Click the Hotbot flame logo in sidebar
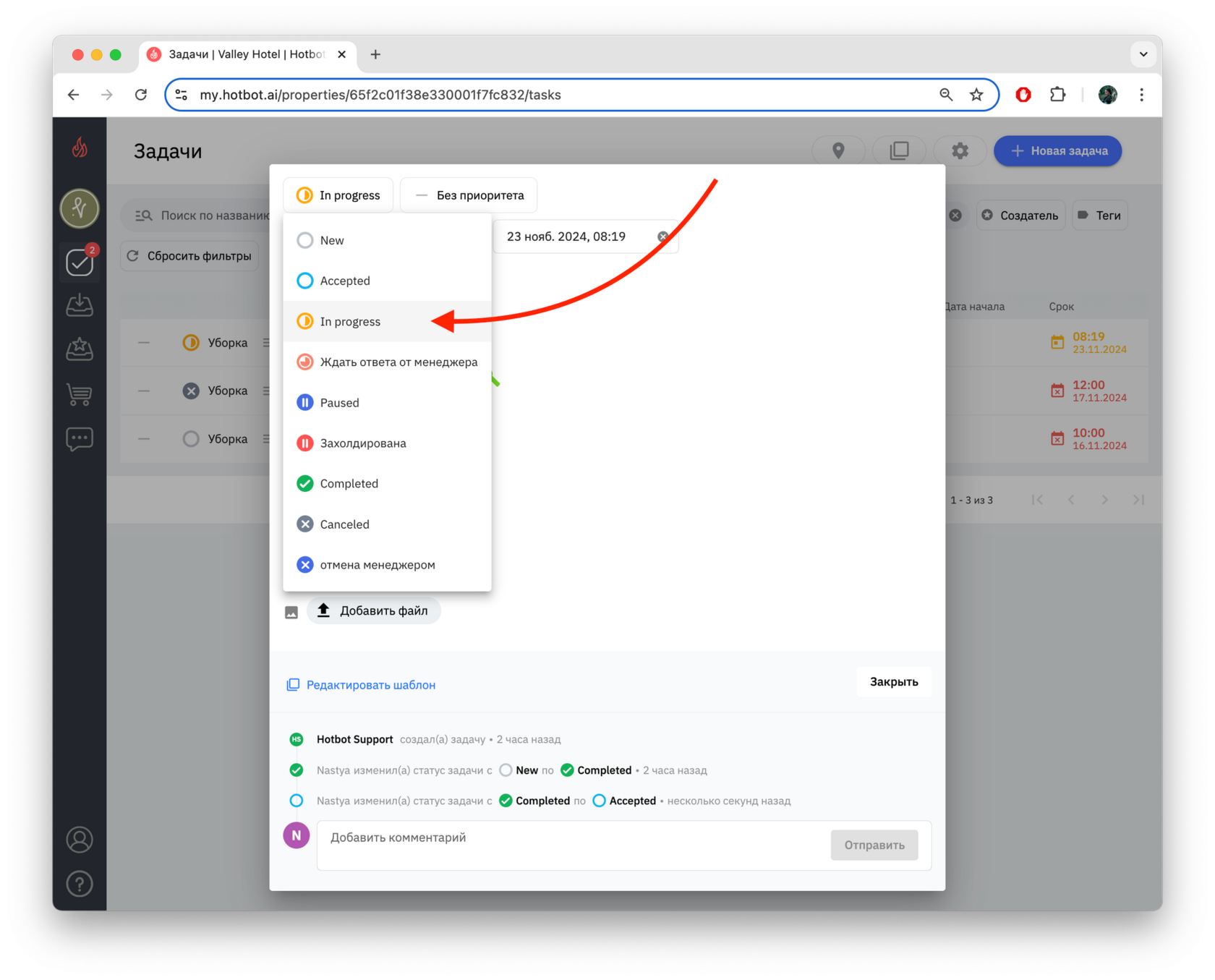The width and height of the screenshot is (1215, 980). [80, 148]
